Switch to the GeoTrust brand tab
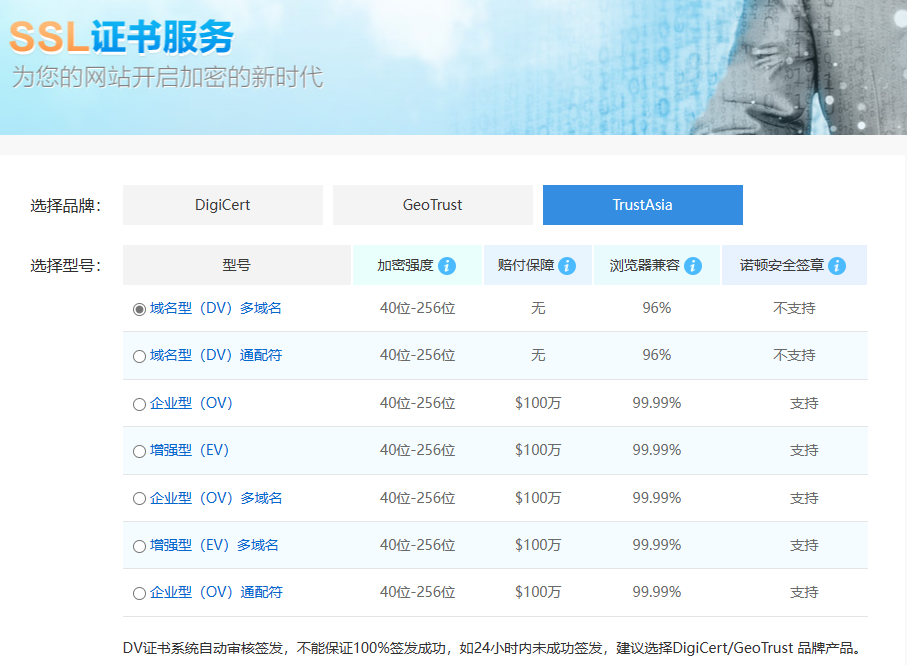 point(432,204)
